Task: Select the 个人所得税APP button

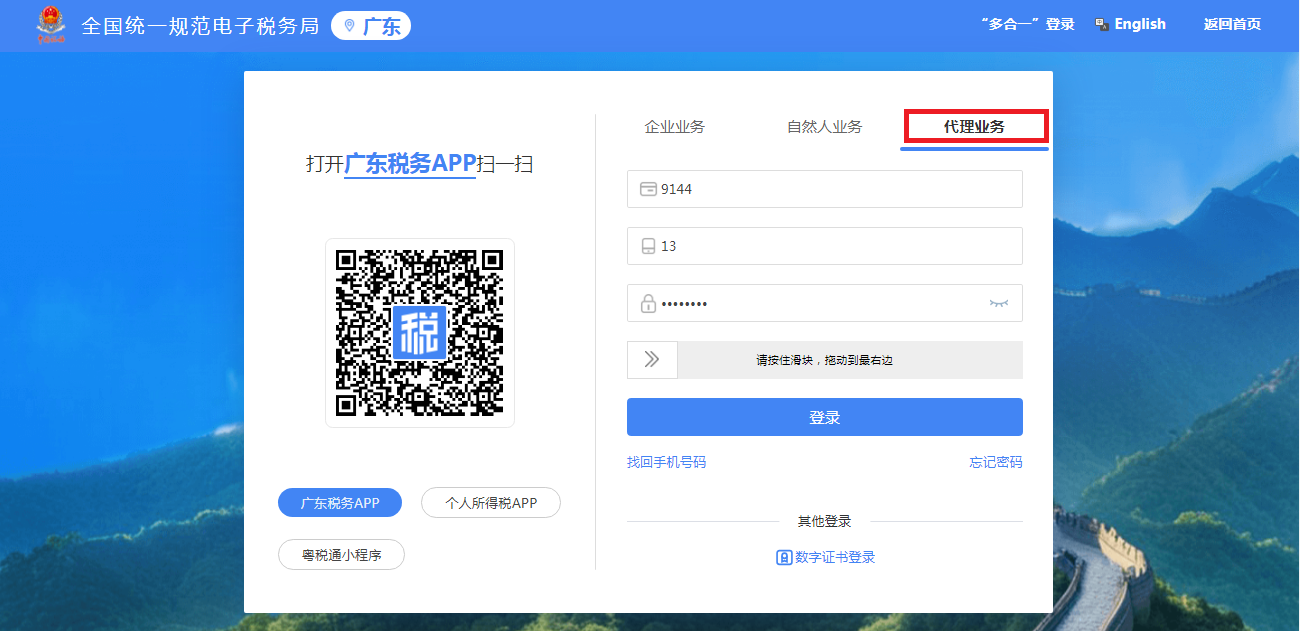Action: pyautogui.click(x=491, y=503)
